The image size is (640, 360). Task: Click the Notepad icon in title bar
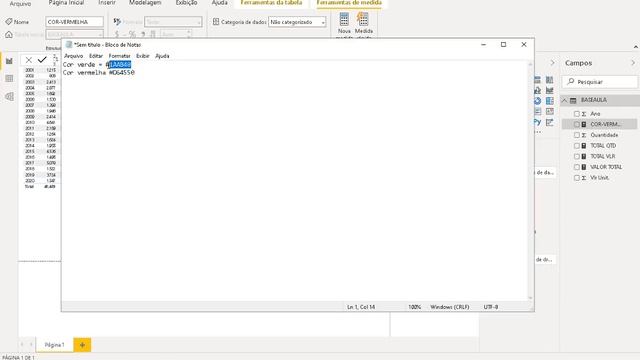pos(69,44)
